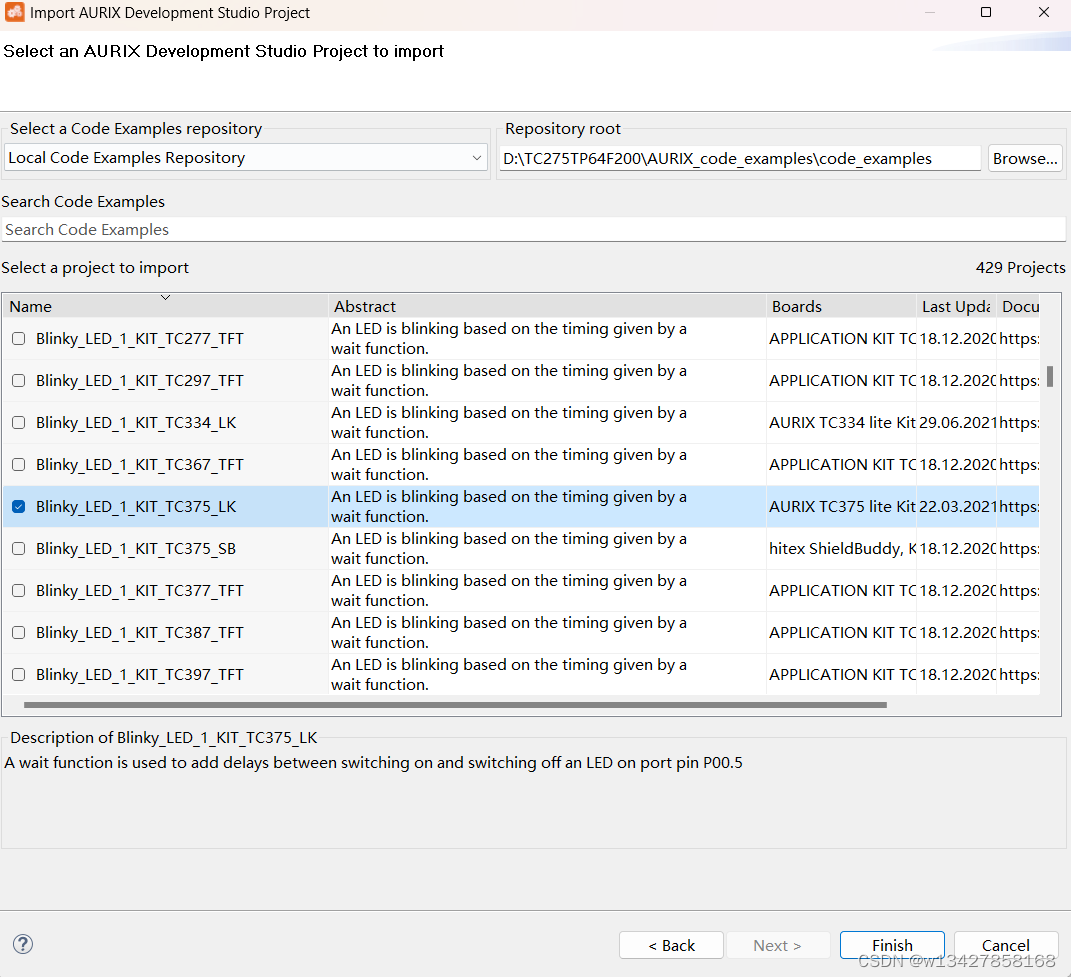Click the 29.06.2021 last update cell
The width and height of the screenshot is (1071, 977).
click(x=958, y=423)
